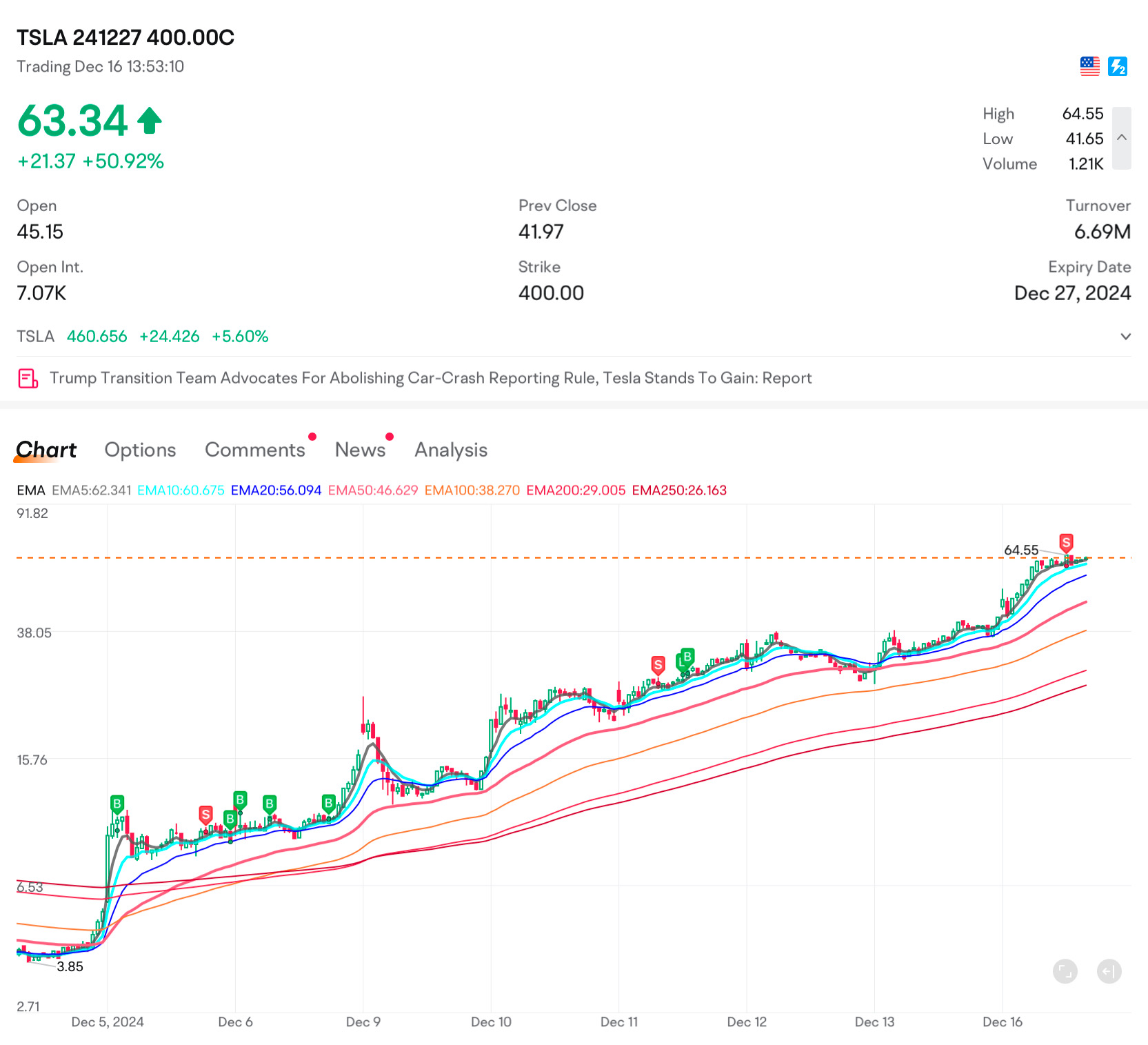Click the EMA10:60.675 legend value
Image resolution: width=1148 pixels, height=1045 pixels.
click(x=181, y=490)
